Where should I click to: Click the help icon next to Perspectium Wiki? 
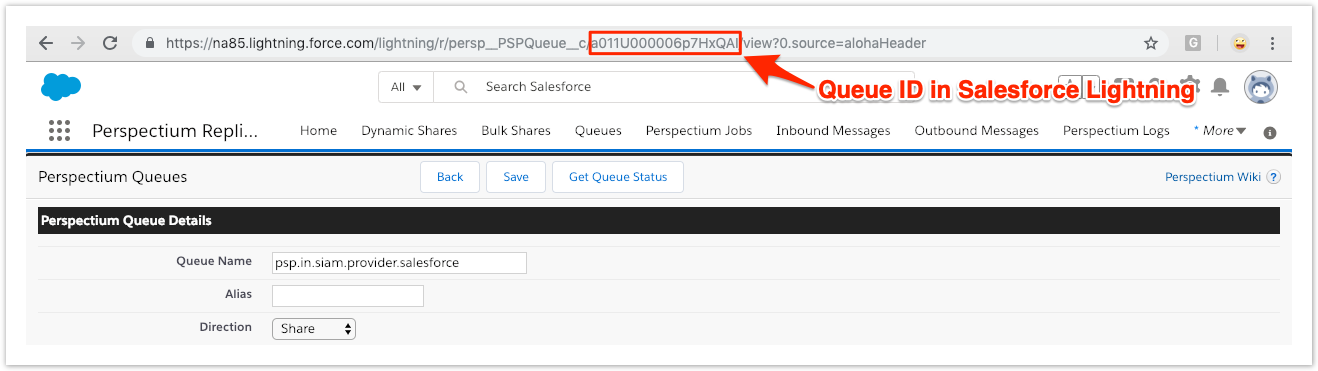[1274, 177]
